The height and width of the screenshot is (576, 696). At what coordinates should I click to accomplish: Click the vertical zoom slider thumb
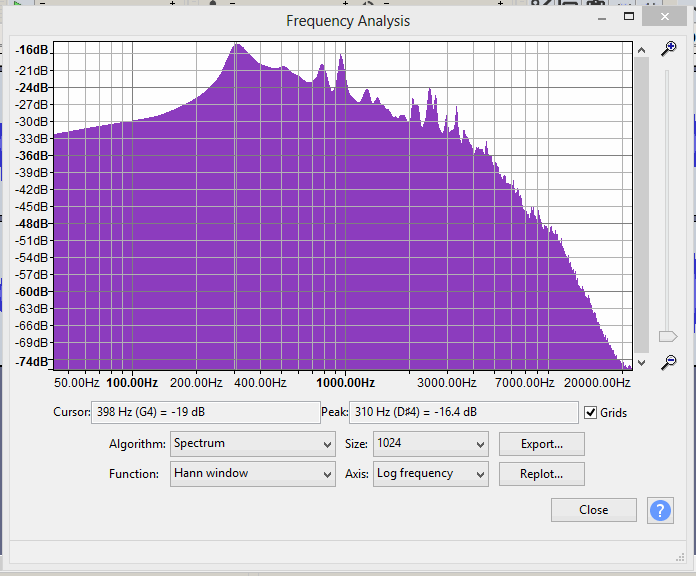(x=668, y=336)
